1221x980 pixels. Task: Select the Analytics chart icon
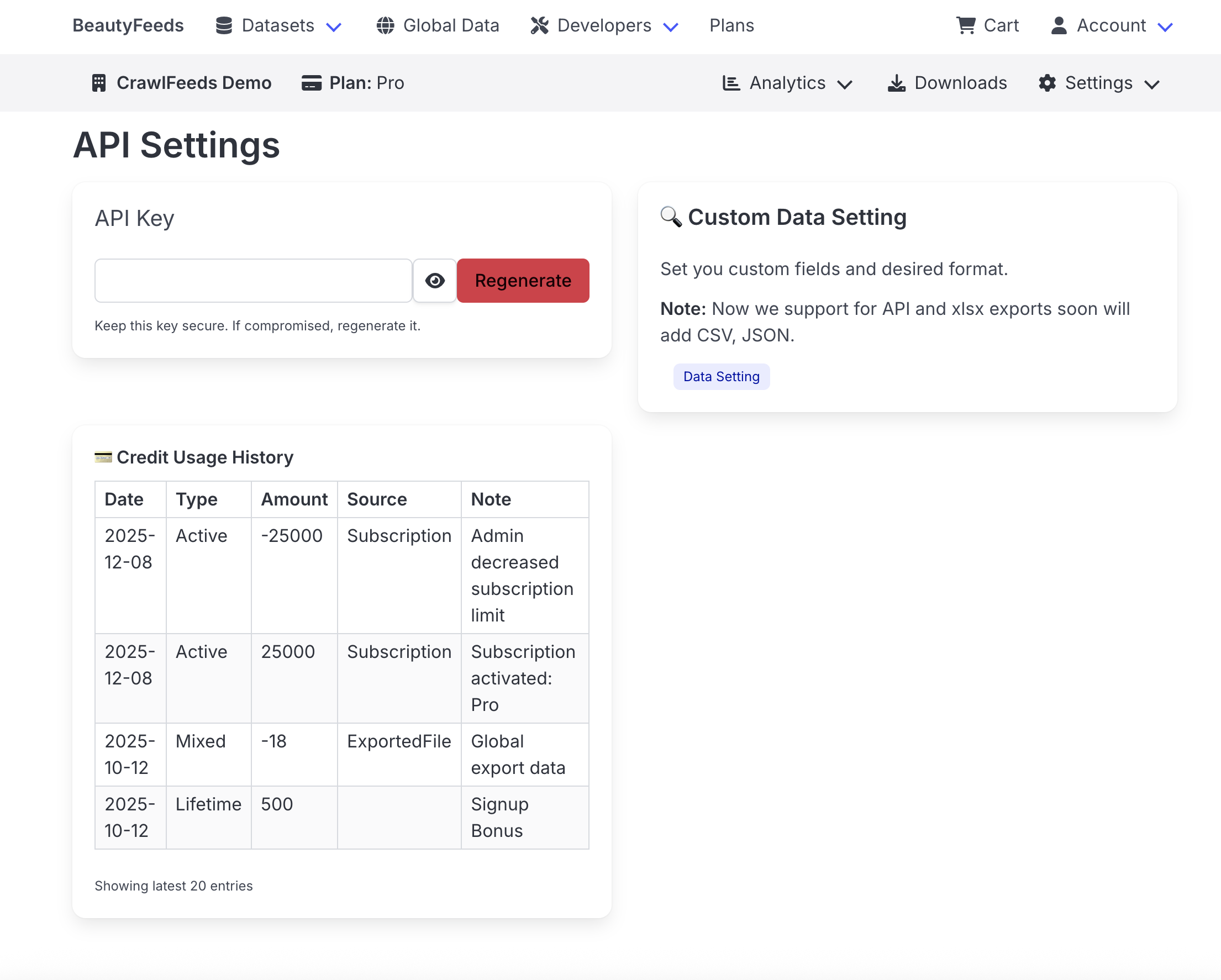731,83
